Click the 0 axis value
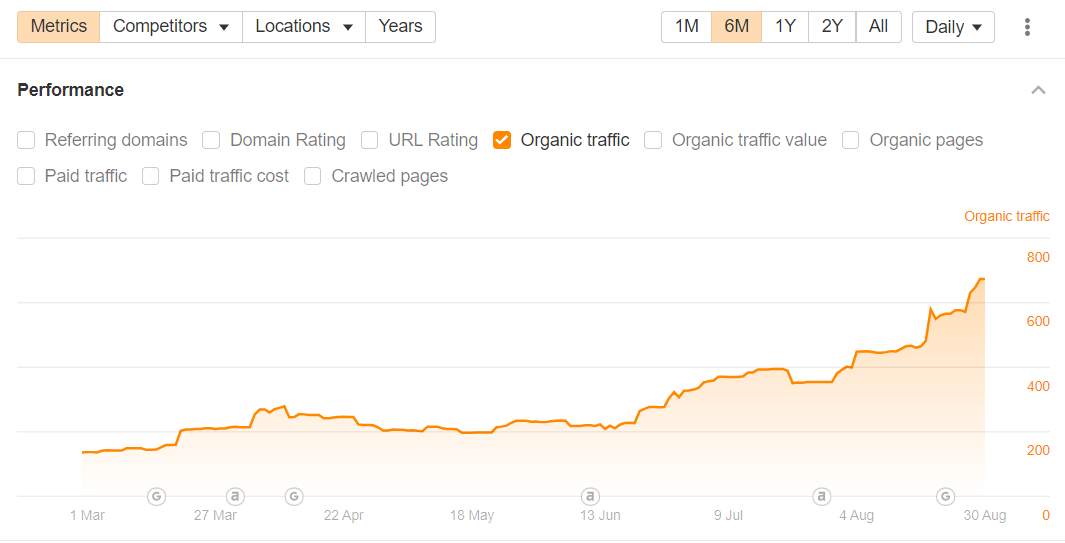This screenshot has height=543, width=1065. [1046, 515]
